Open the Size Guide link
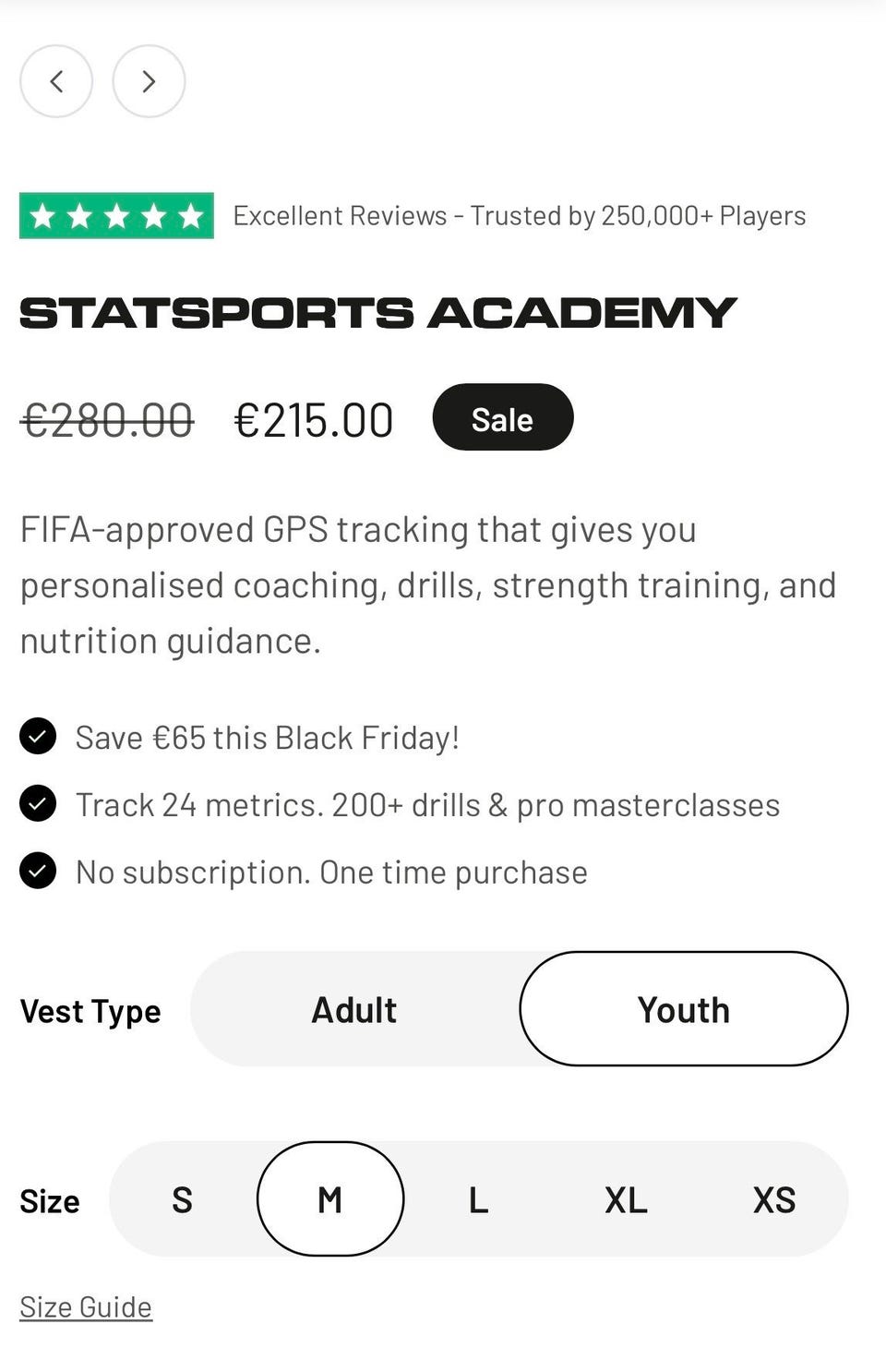This screenshot has height=1372, width=886. pyautogui.click(x=86, y=1306)
